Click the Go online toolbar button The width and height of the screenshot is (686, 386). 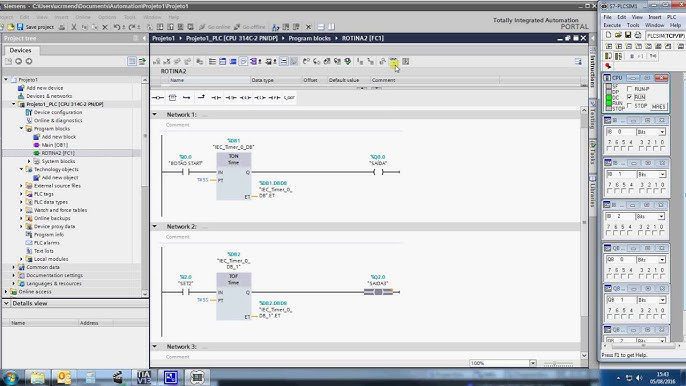coord(214,27)
